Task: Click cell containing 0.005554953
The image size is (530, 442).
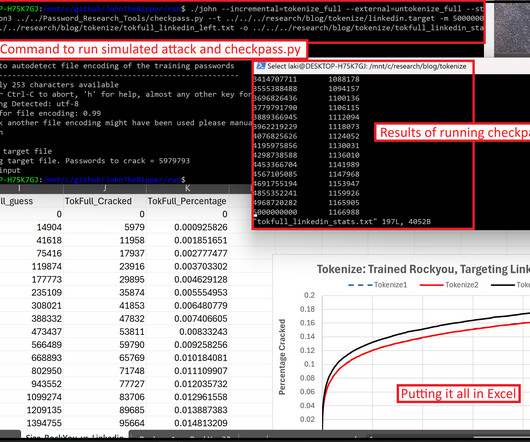Action: (x=188, y=292)
